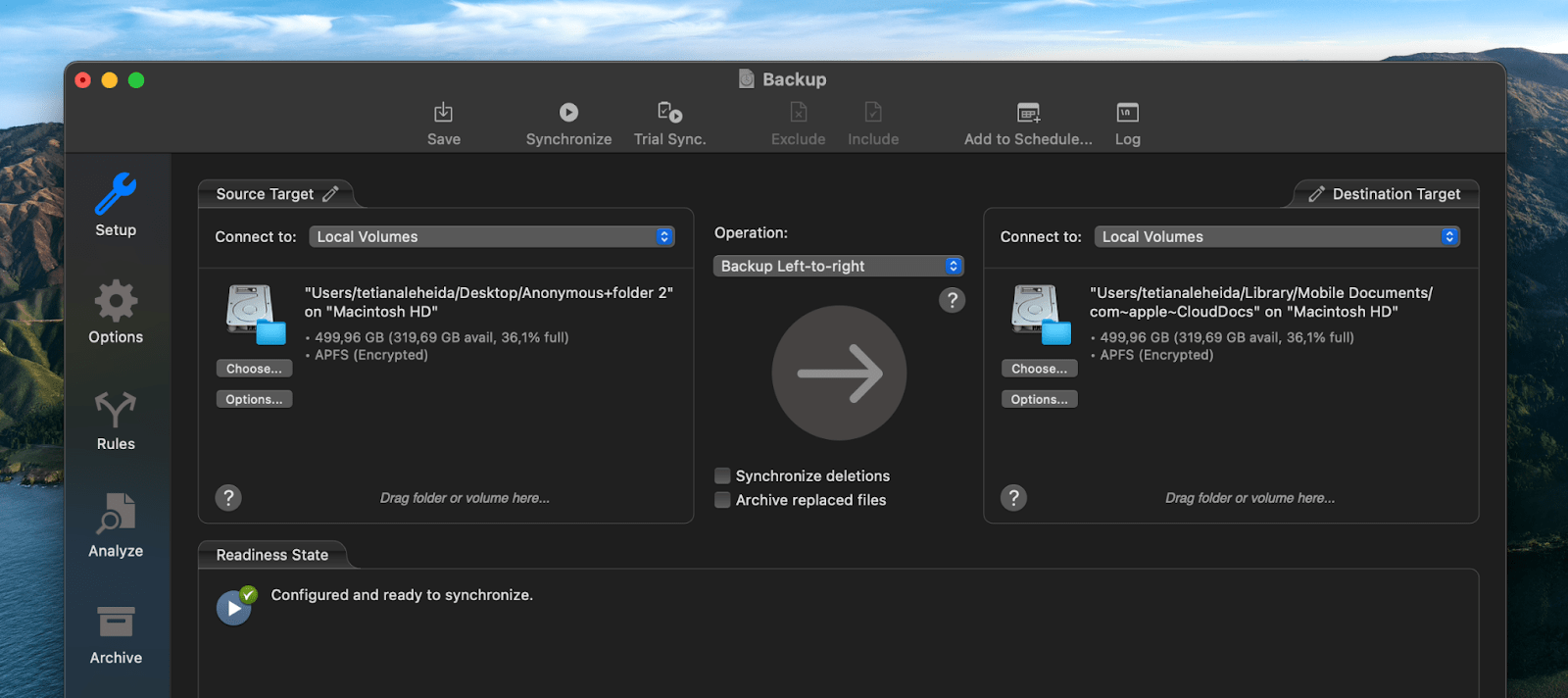Open help question mark in source panel
Screen dimensions: 1568x698
pos(228,498)
